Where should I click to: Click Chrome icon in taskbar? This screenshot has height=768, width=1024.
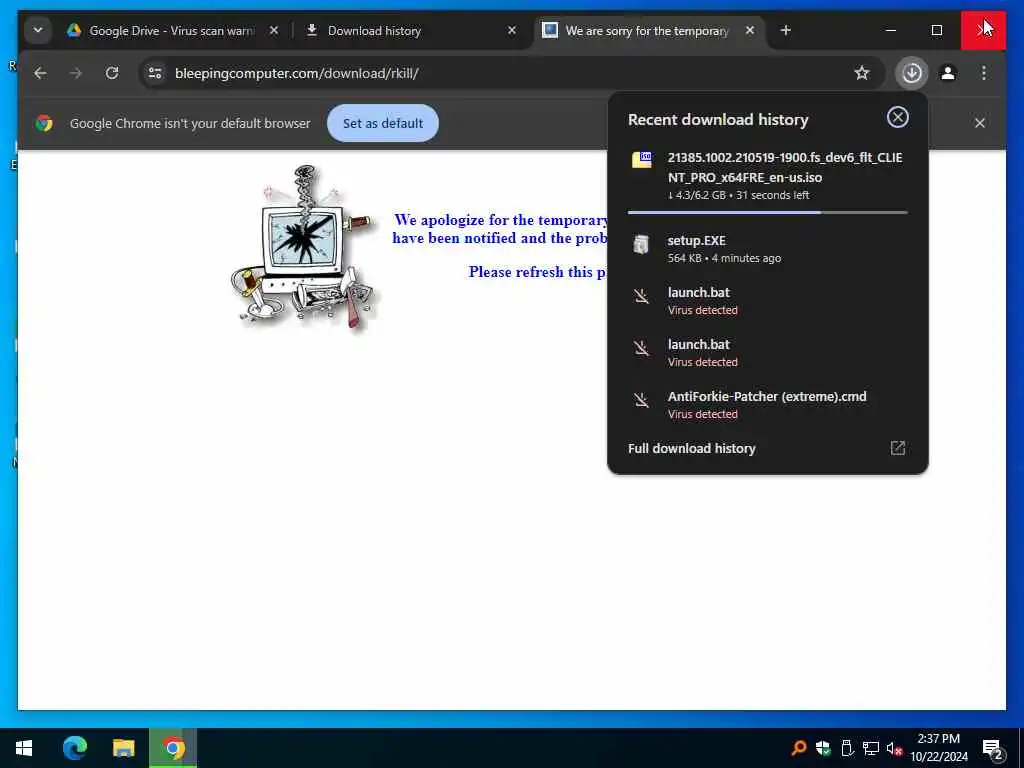pos(173,748)
